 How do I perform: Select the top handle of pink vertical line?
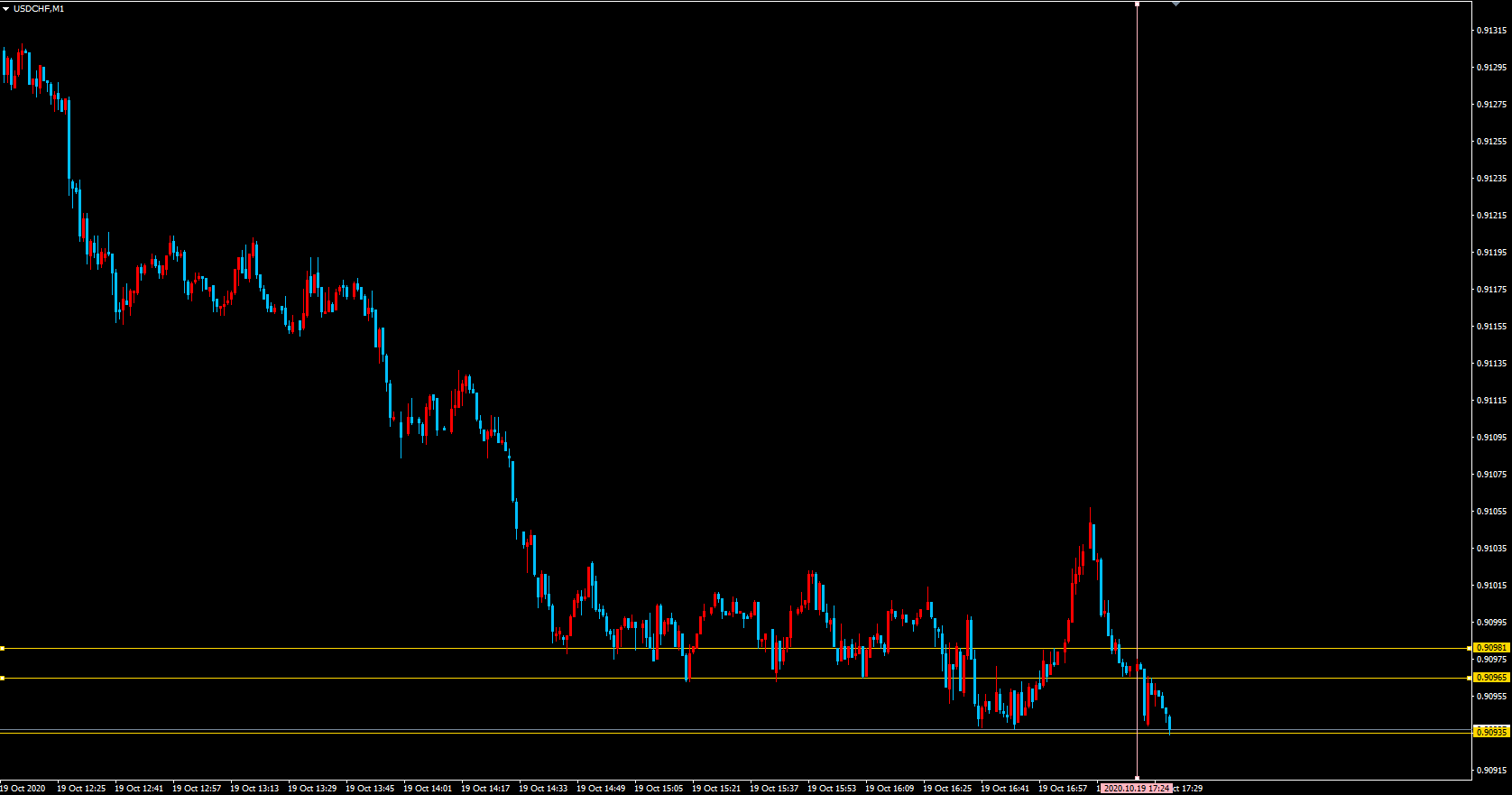tap(1137, 5)
